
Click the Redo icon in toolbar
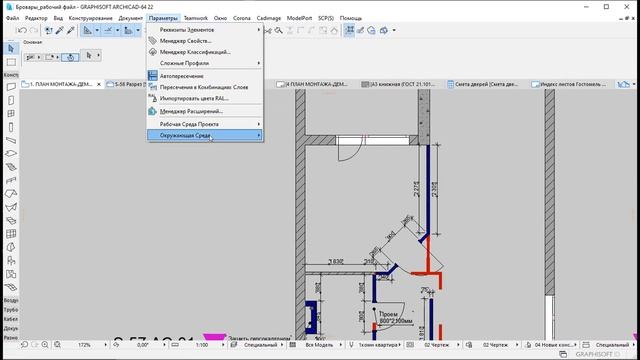34,30
